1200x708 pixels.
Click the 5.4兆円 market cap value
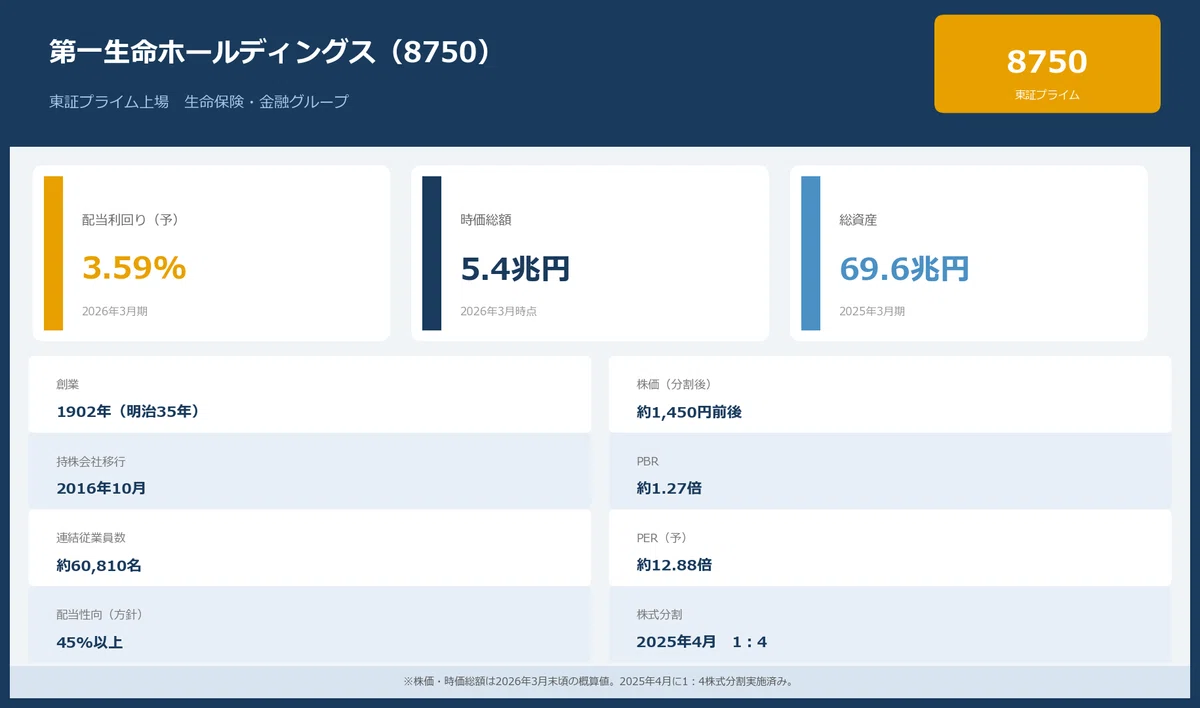(x=515, y=268)
